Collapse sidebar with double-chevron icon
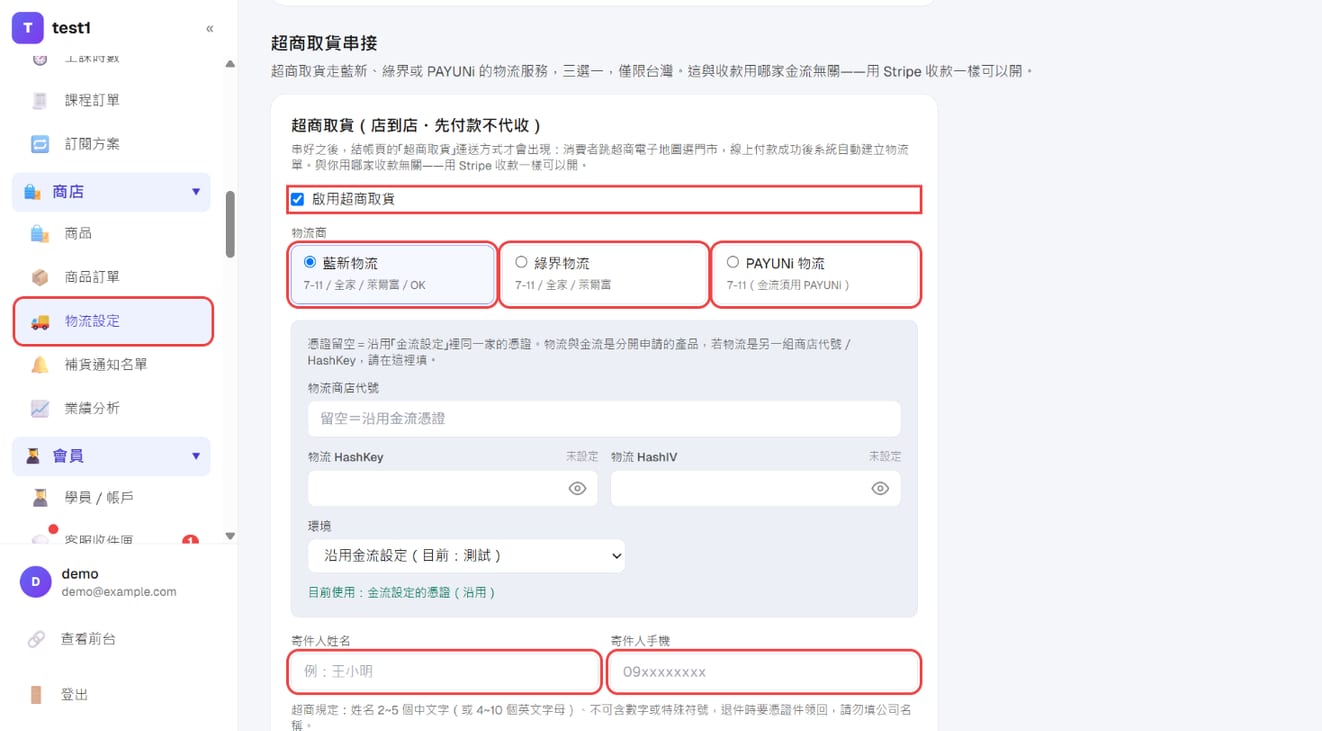Screen dimensions: 1322x731 pyautogui.click(x=209, y=29)
